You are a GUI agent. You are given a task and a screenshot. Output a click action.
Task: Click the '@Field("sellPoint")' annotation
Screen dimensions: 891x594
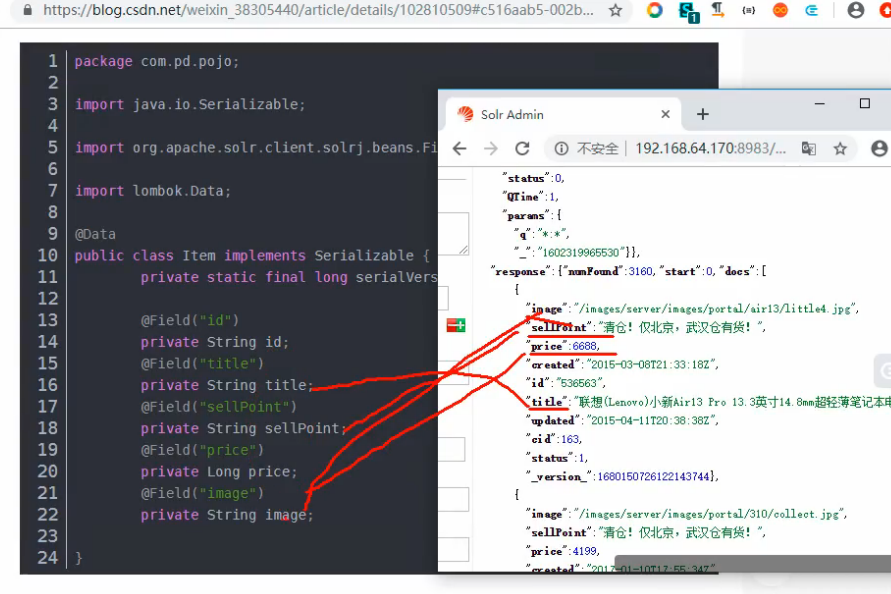(x=219, y=407)
